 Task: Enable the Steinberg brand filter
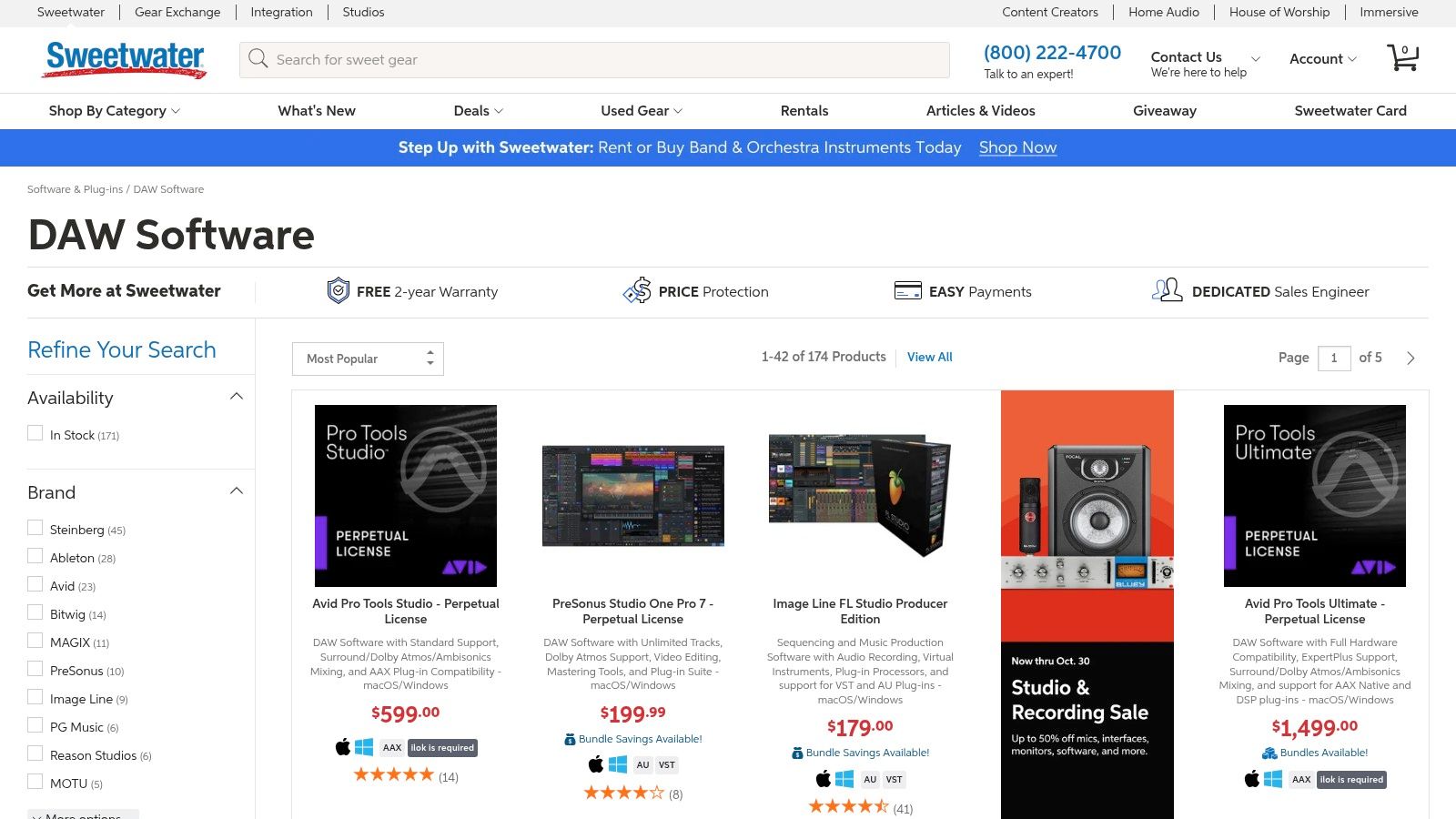click(35, 529)
